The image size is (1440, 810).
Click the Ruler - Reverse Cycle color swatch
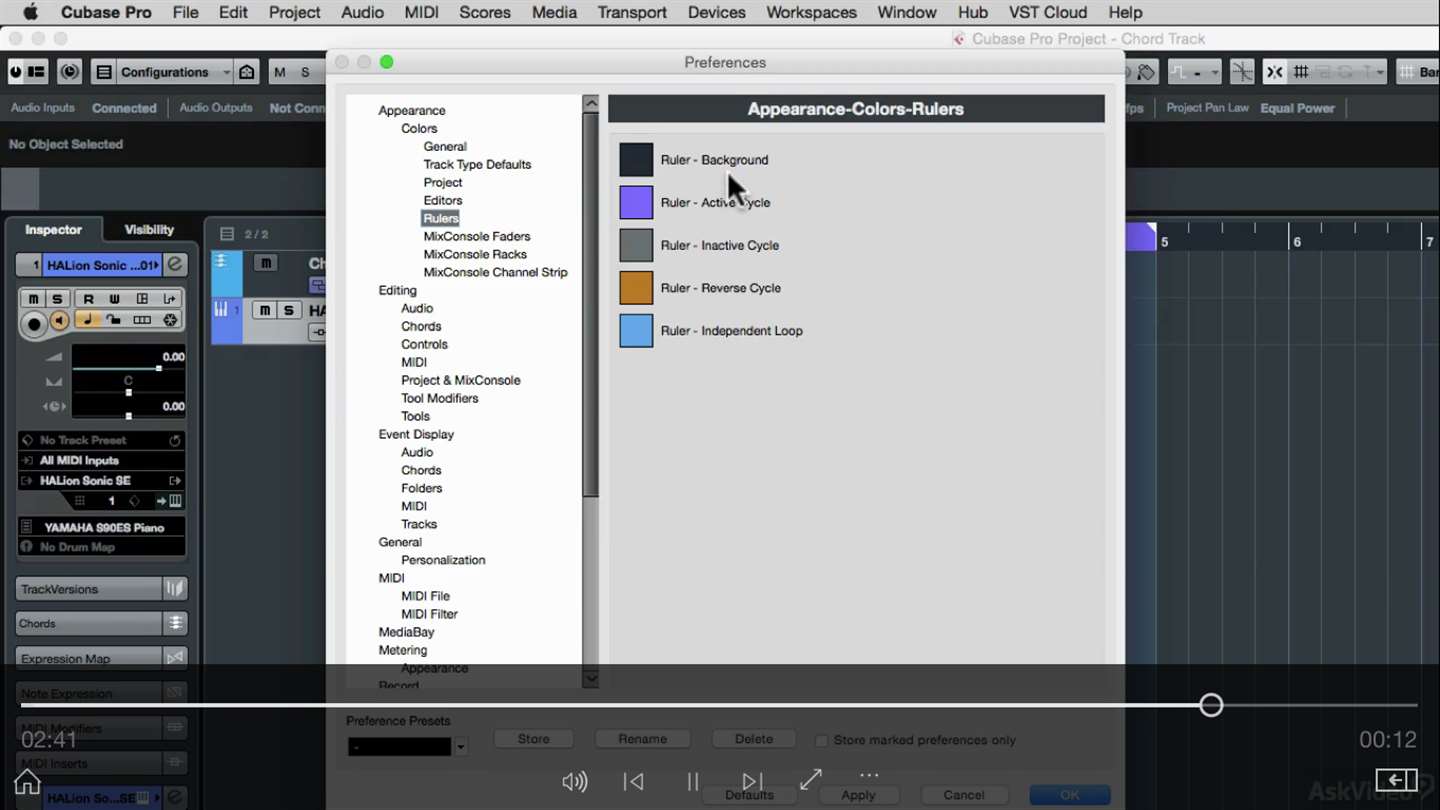636,288
